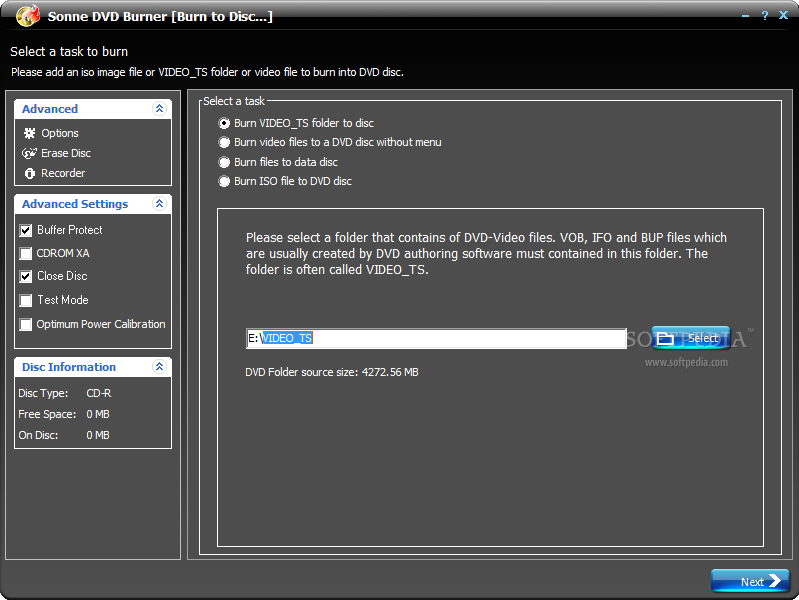
Task: Click the On Disc label
Action: 38,435
